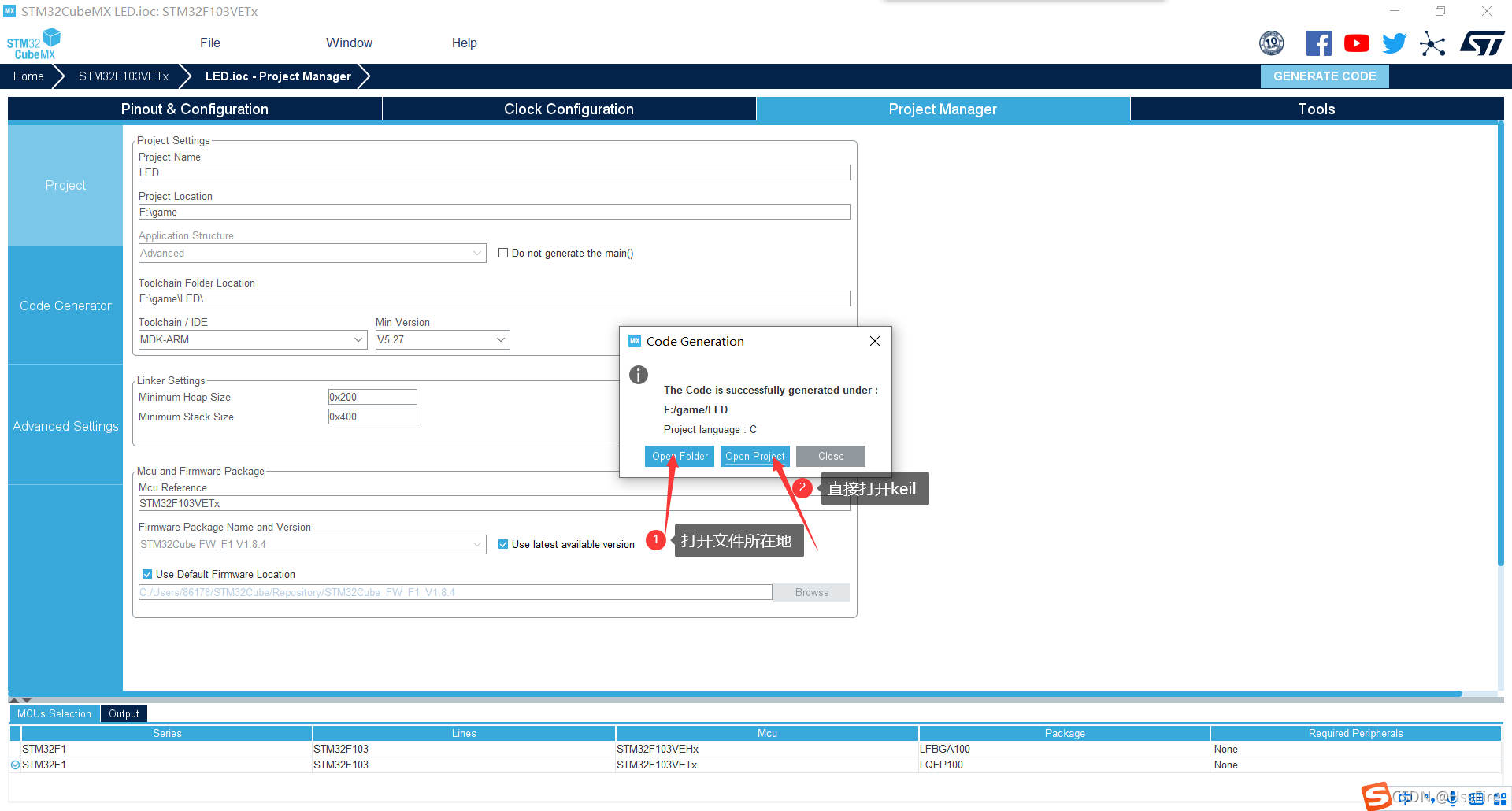Open the YouTube channel icon
Image resolution: width=1512 pixels, height=811 pixels.
tap(1356, 43)
